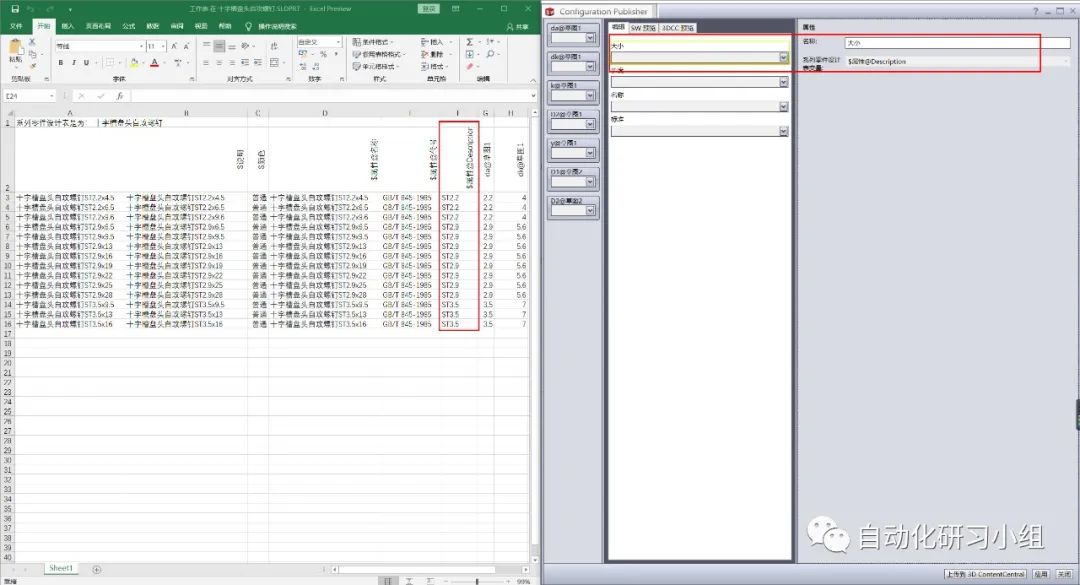Increase font size with larger A
The height and width of the screenshot is (585, 1080).
click(x=174, y=46)
